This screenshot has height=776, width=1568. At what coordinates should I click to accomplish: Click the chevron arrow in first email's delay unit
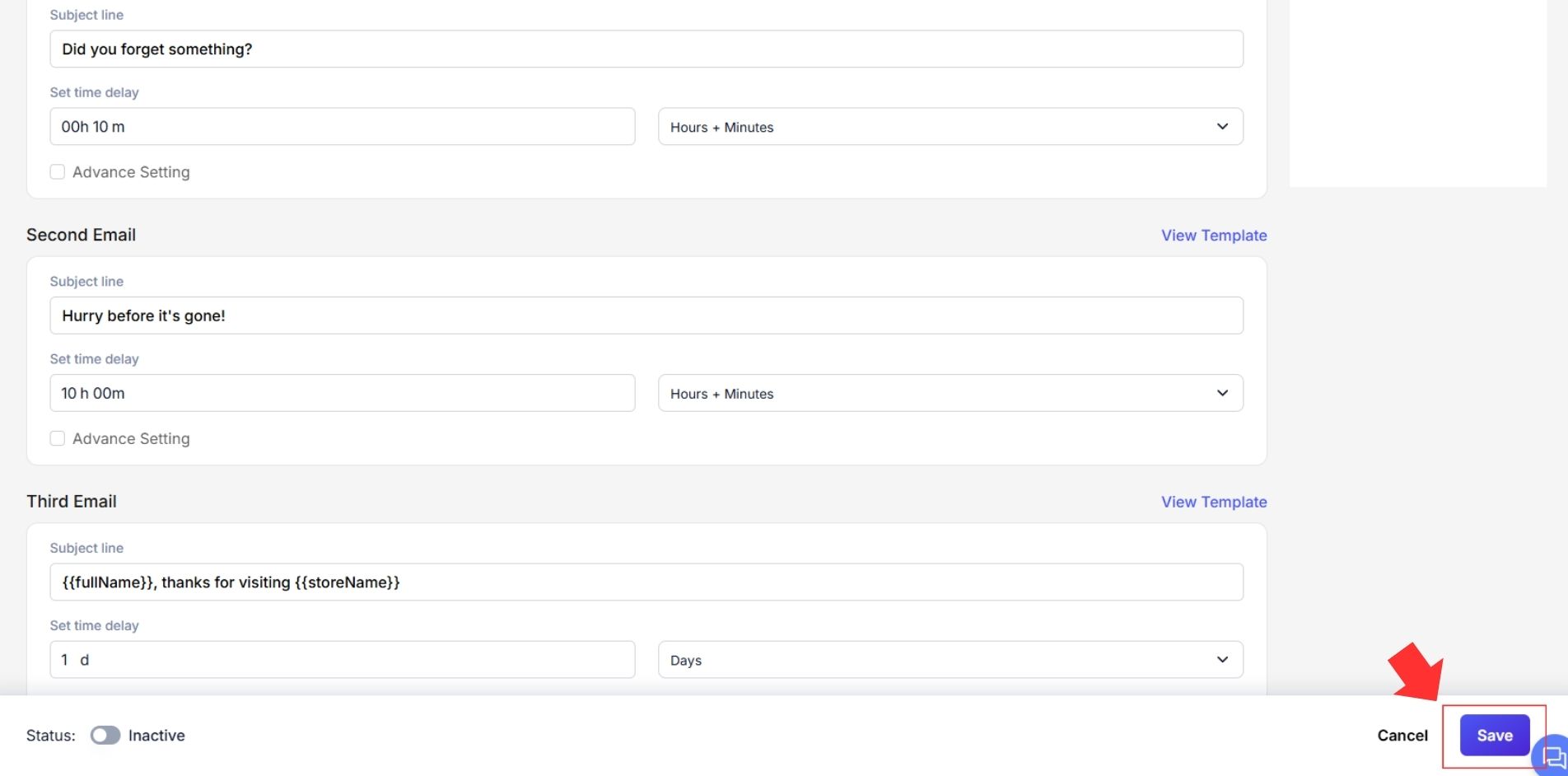tap(1222, 127)
